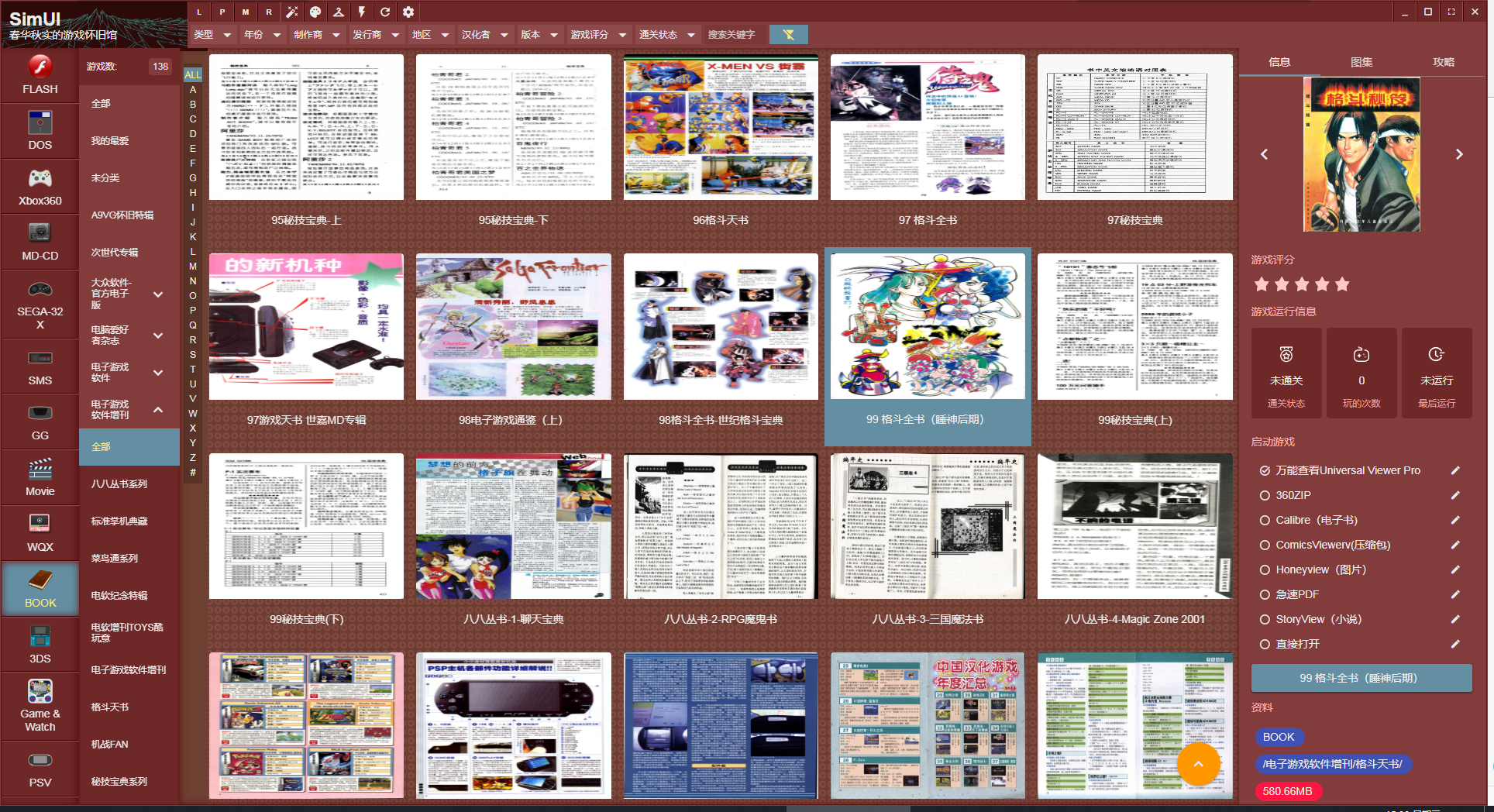Screen dimensions: 1494x812
Task: Click the clear filter button
Action: 788,34
